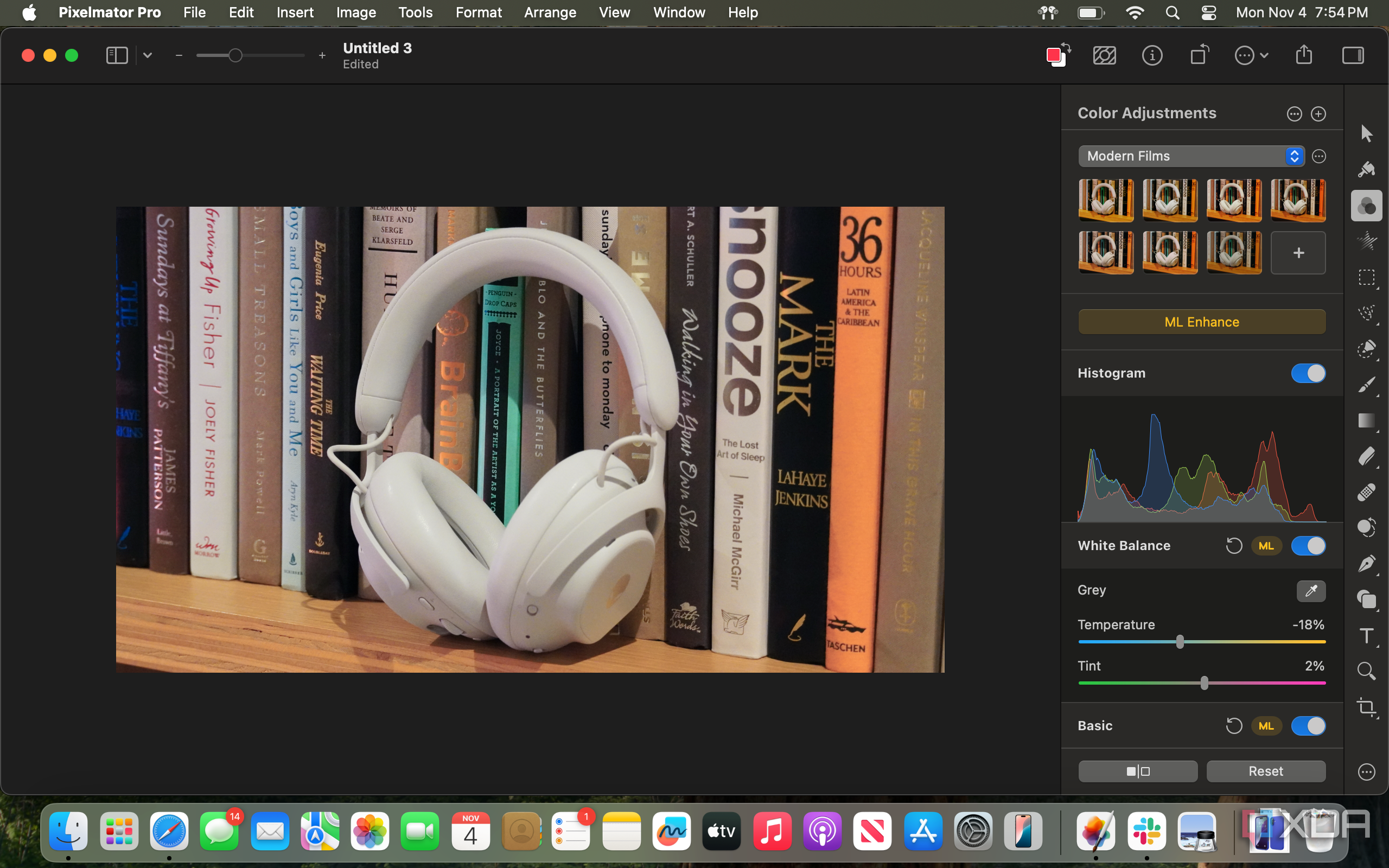Reset all color adjustments

pos(1266,771)
